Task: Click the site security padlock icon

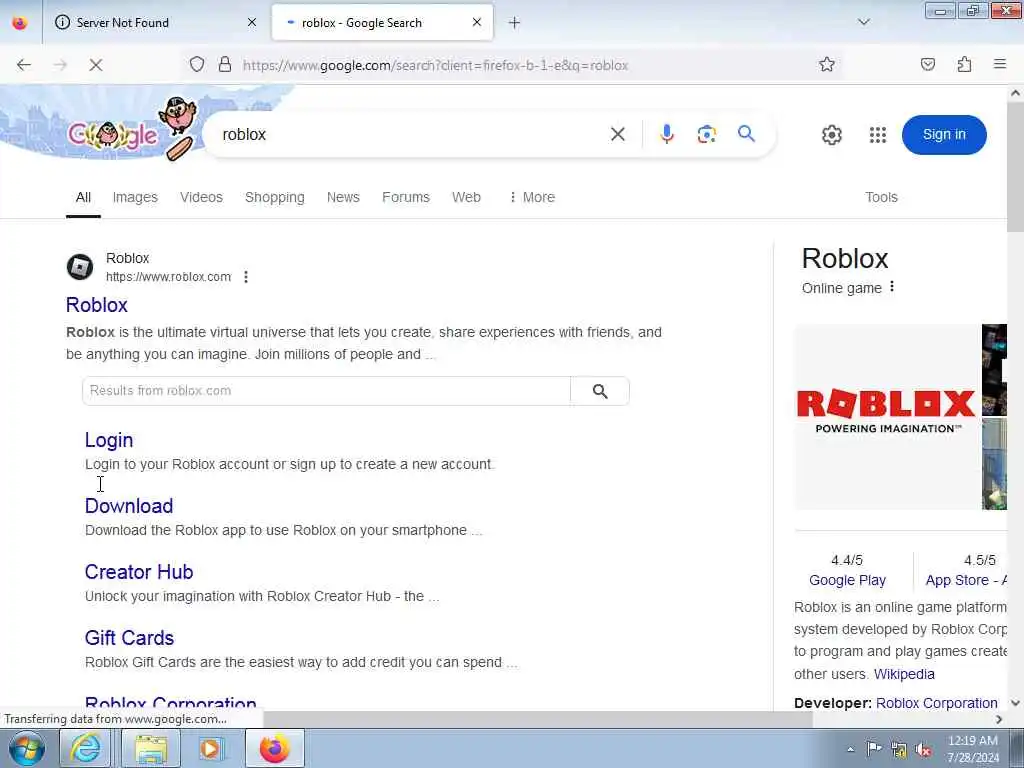Action: click(x=225, y=65)
